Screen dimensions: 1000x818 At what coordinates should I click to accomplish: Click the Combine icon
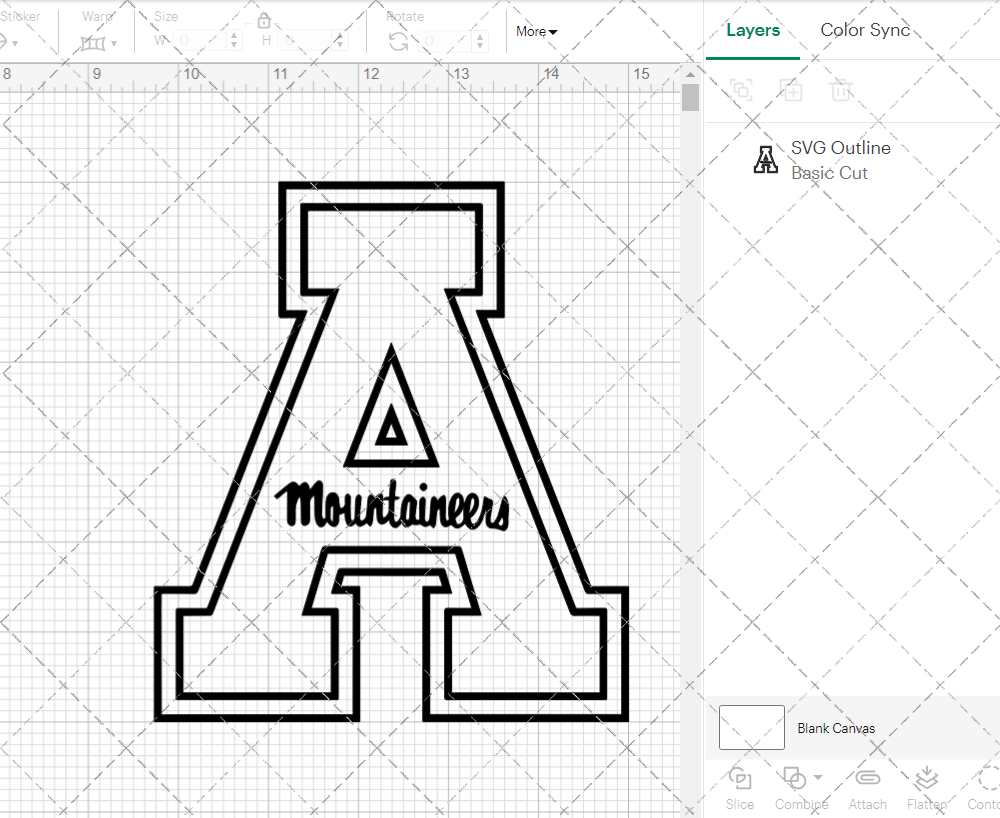[795, 779]
